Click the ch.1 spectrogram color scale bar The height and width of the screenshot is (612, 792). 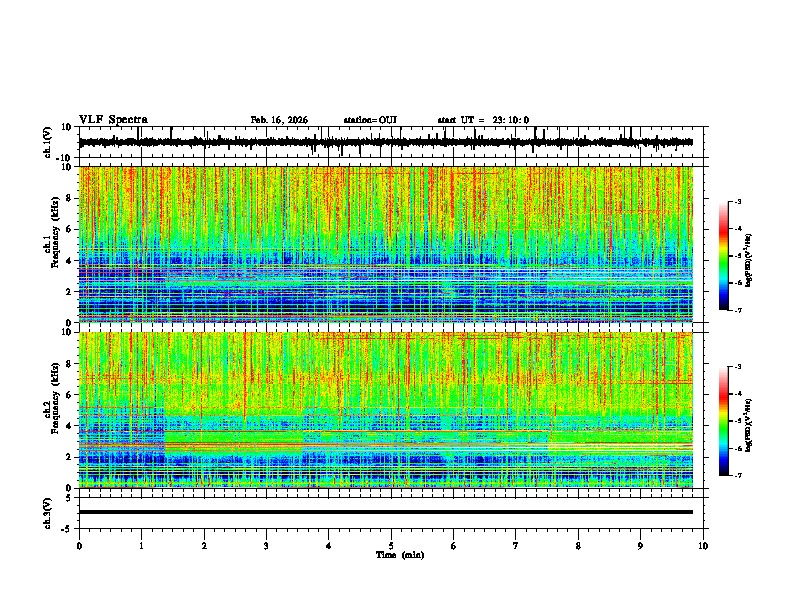[724, 256]
